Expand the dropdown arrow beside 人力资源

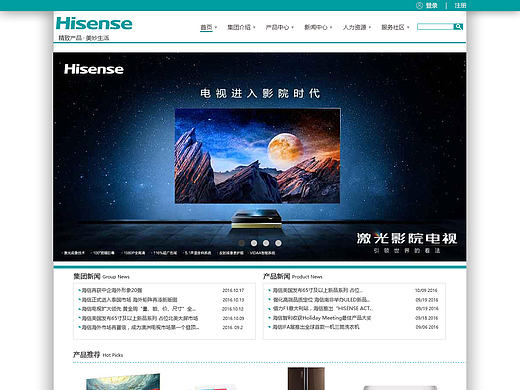pyautogui.click(x=370, y=27)
